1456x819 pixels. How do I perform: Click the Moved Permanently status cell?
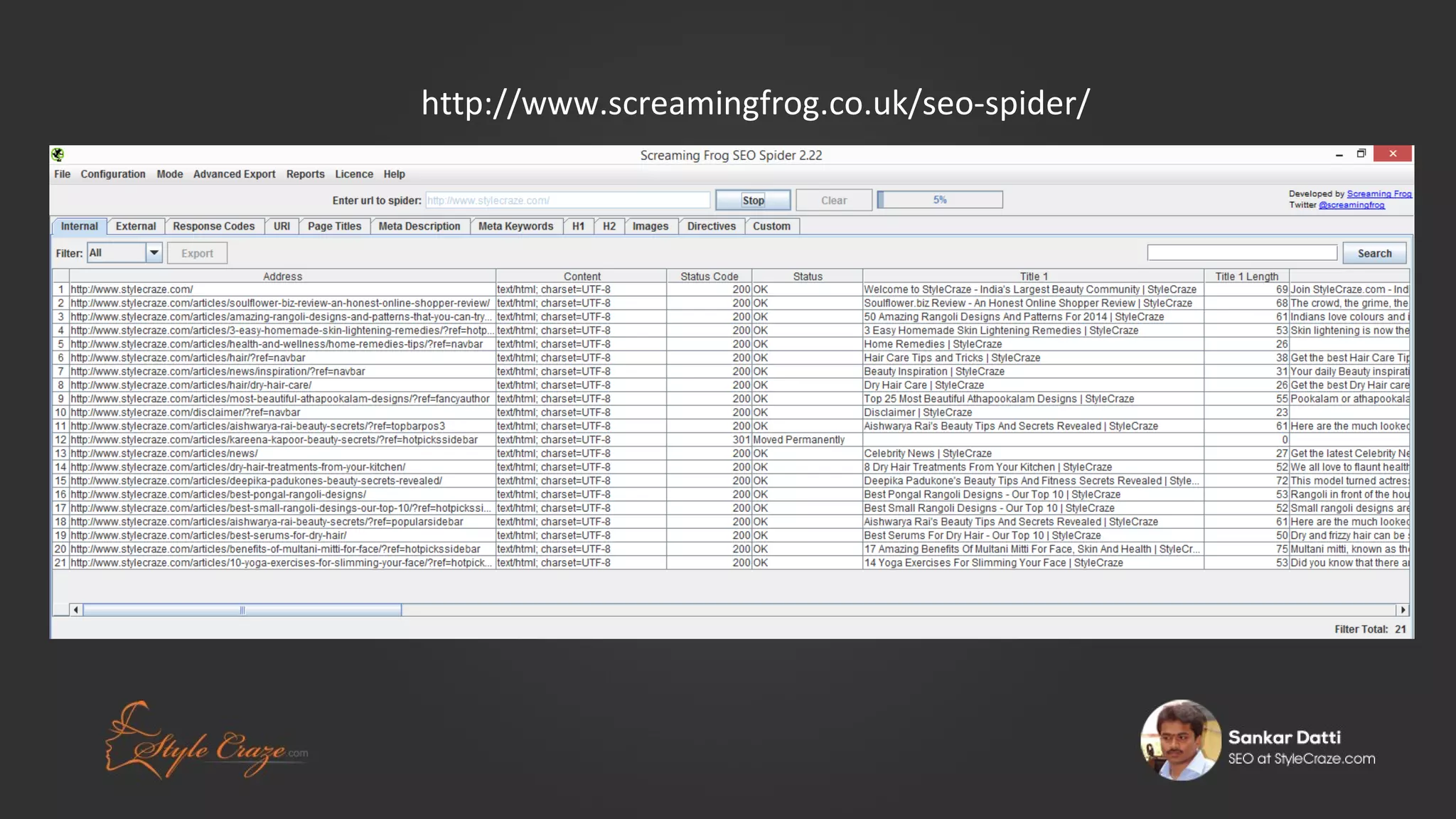pos(807,439)
